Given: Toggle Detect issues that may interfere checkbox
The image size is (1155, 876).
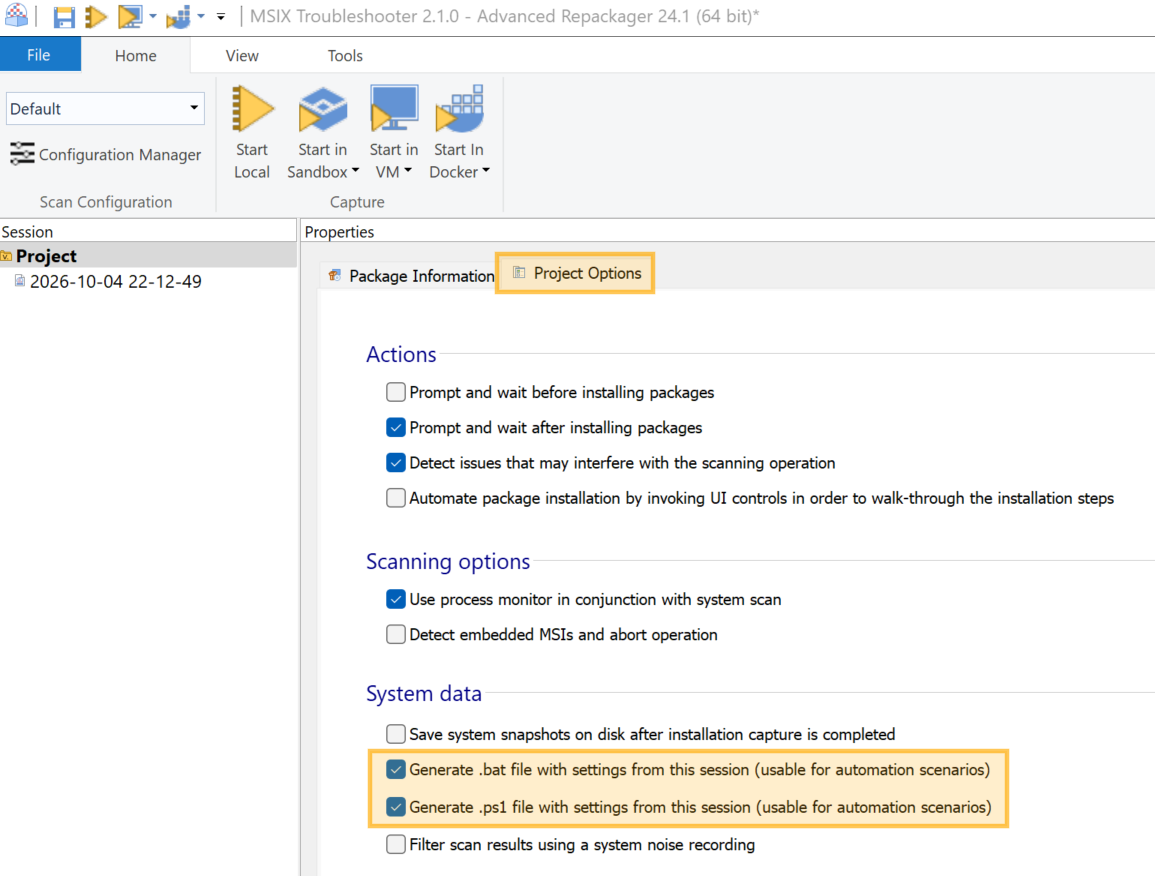Looking at the screenshot, I should point(396,463).
